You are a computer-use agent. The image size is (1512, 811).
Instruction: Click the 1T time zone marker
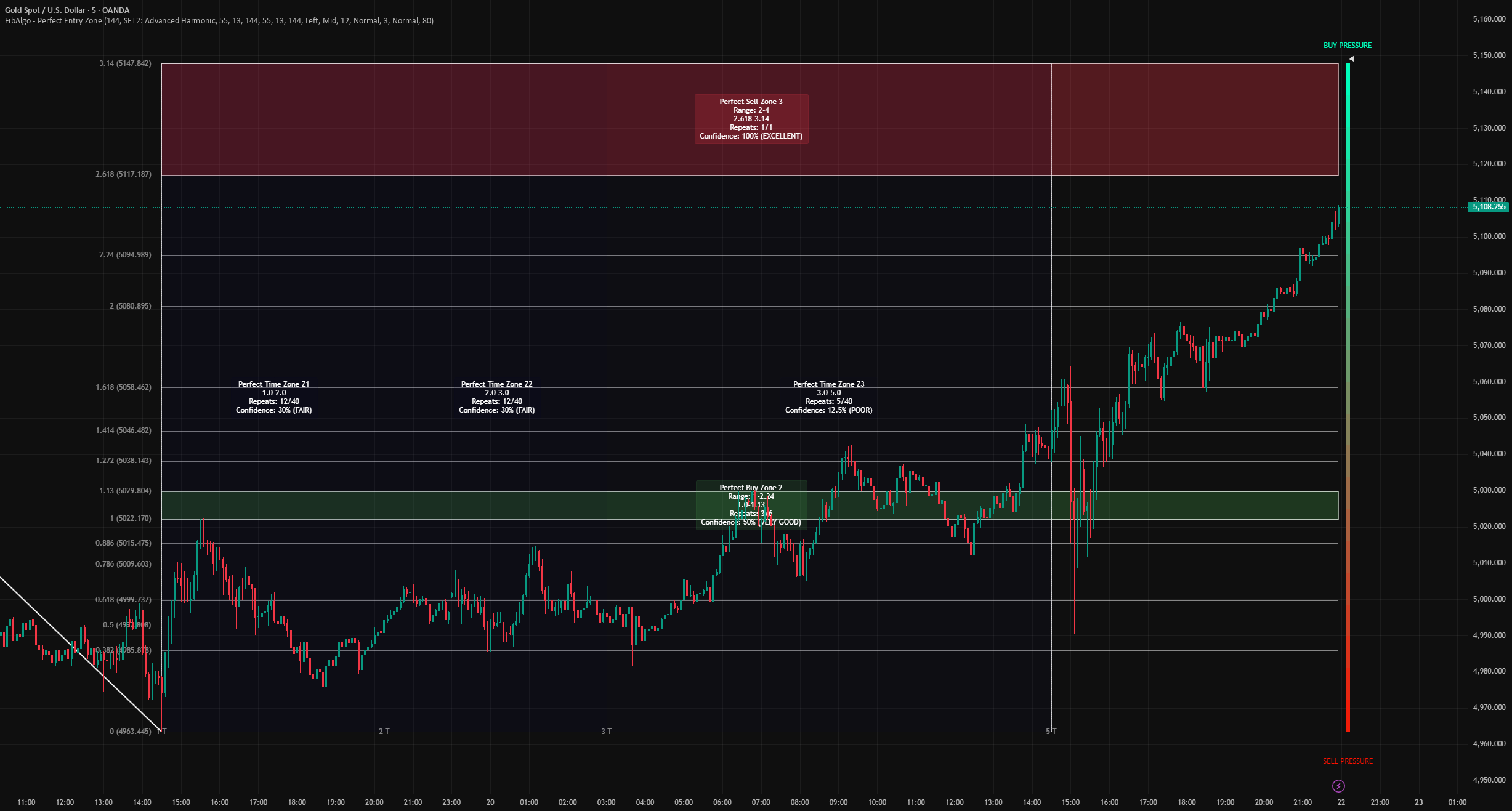tap(162, 732)
